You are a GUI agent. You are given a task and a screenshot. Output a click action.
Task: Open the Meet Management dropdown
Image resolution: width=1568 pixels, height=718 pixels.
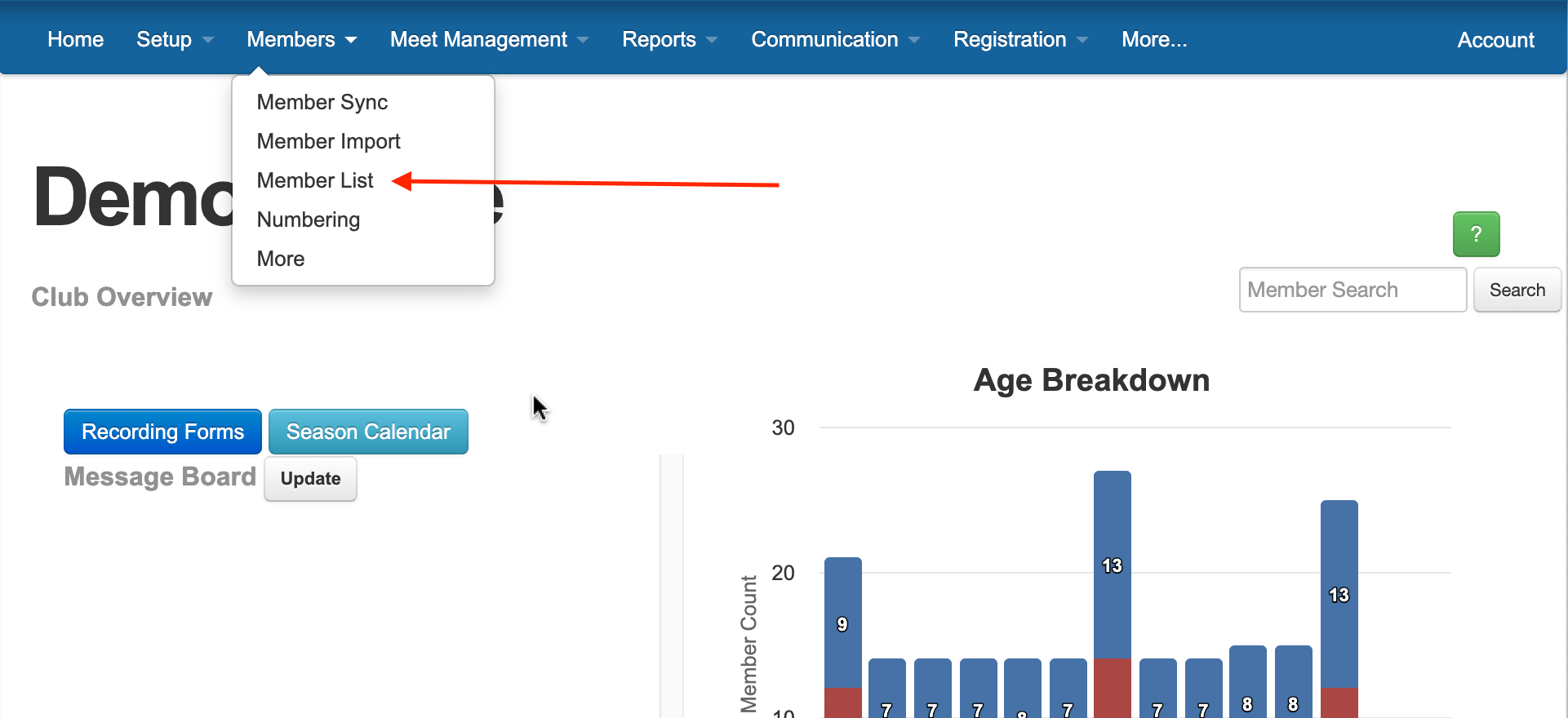(x=489, y=39)
